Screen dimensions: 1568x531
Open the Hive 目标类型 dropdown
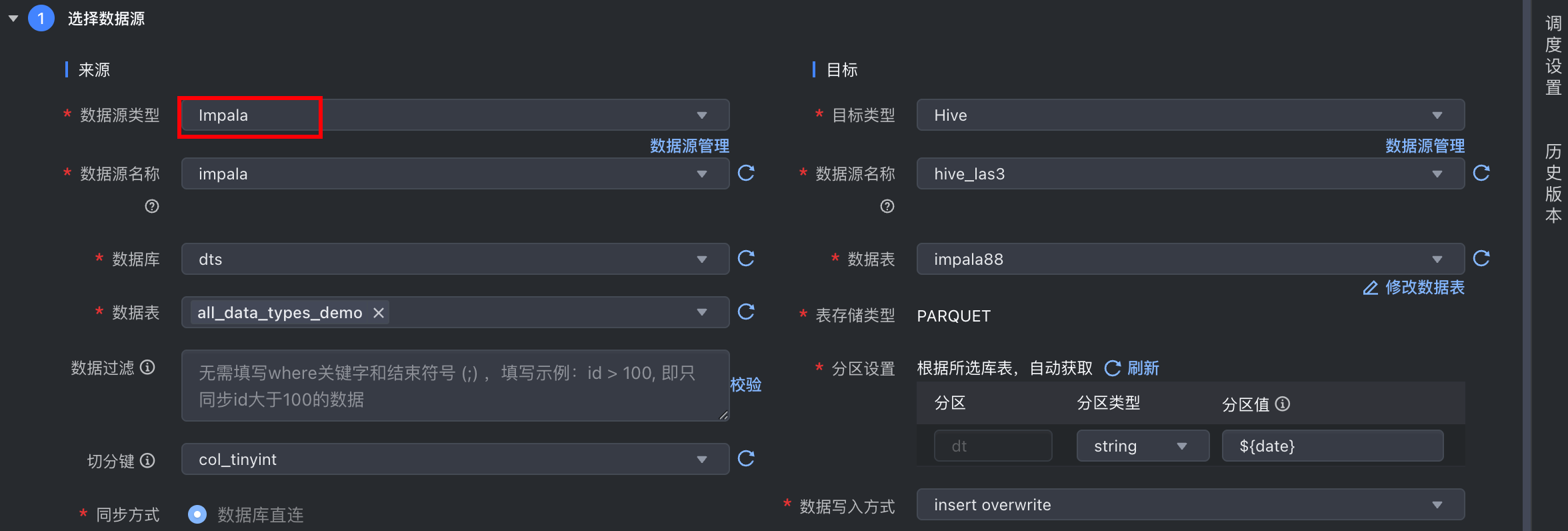(1190, 115)
